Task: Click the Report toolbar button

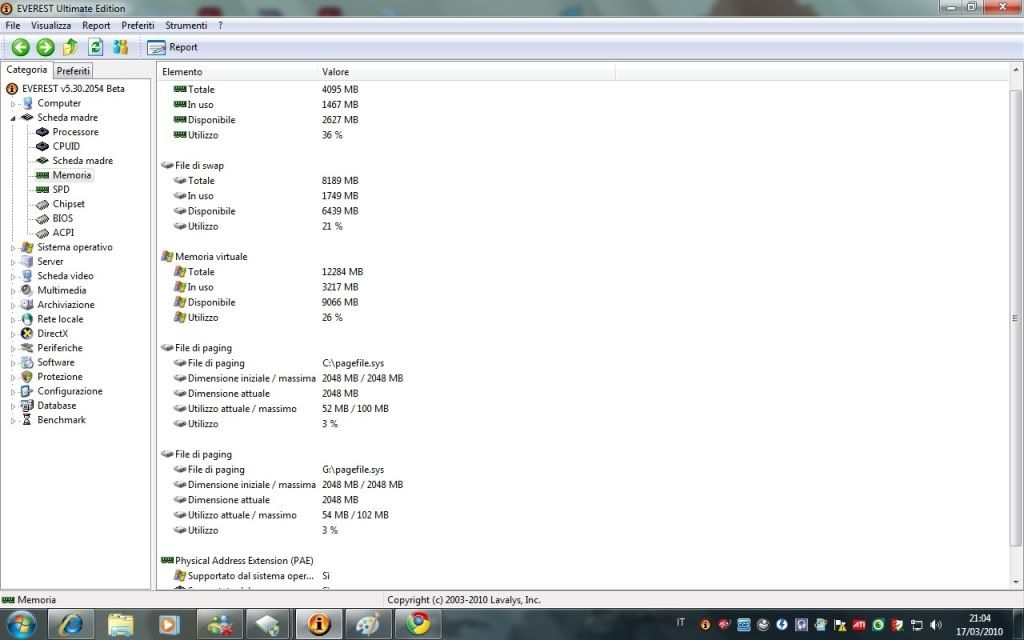Action: click(172, 47)
